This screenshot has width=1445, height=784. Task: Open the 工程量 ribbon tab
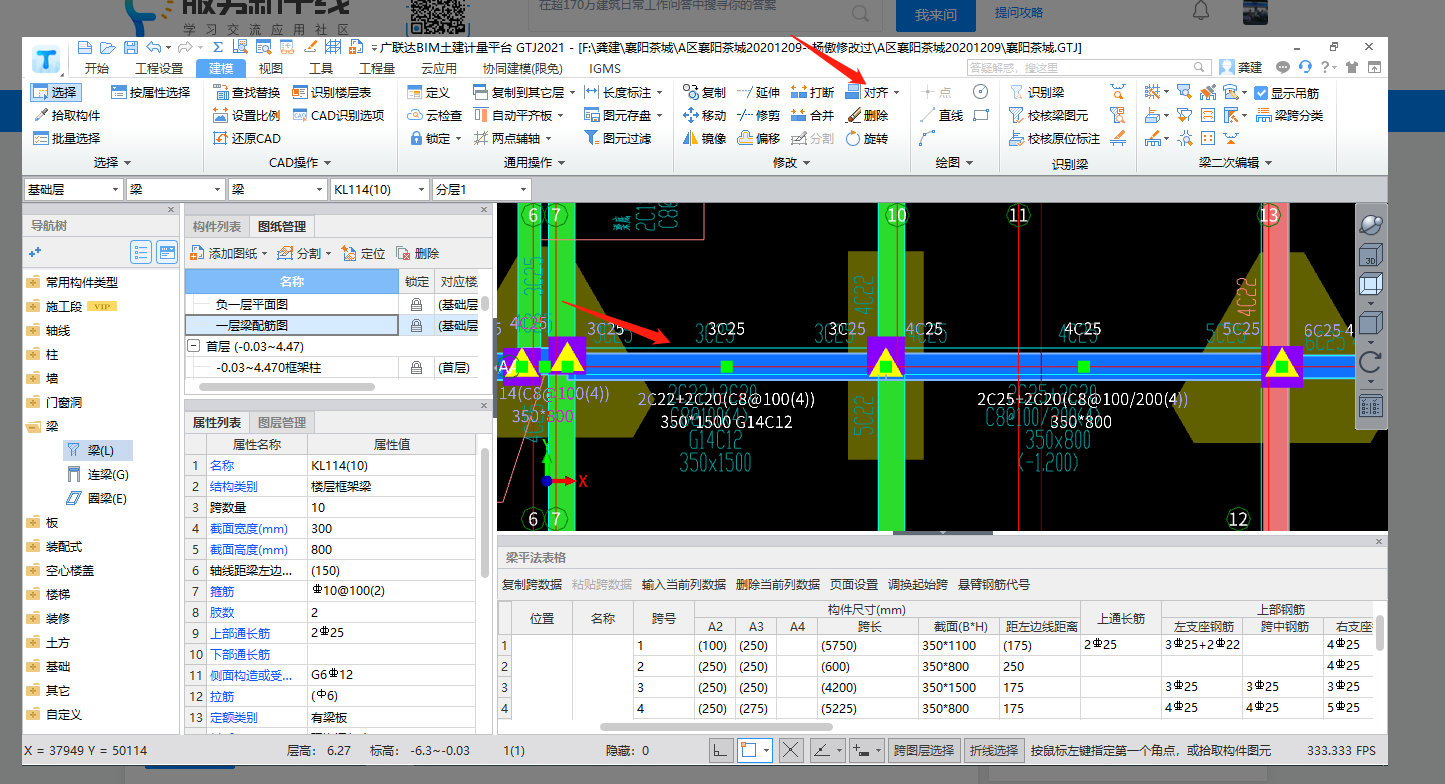click(377, 68)
